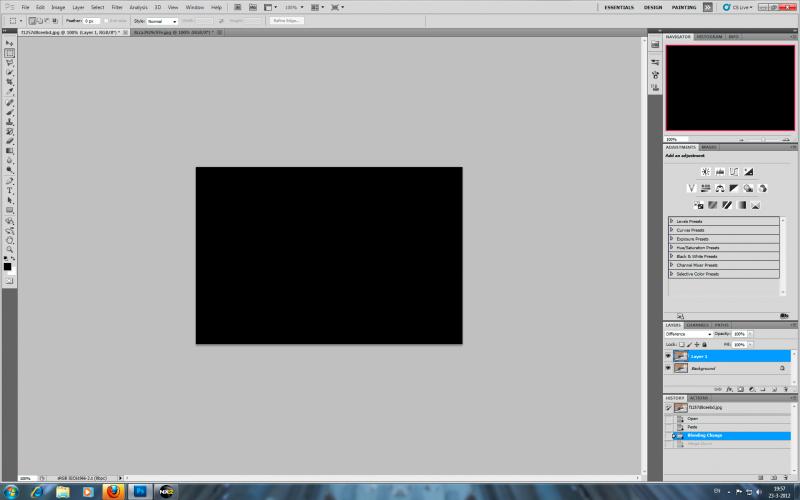Select the Zoom tool in toolbox
The image size is (800, 500).
click(x=10, y=249)
